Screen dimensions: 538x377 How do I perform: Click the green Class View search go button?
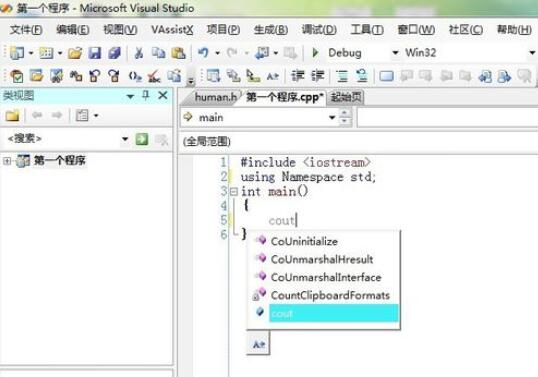pyautogui.click(x=142, y=139)
